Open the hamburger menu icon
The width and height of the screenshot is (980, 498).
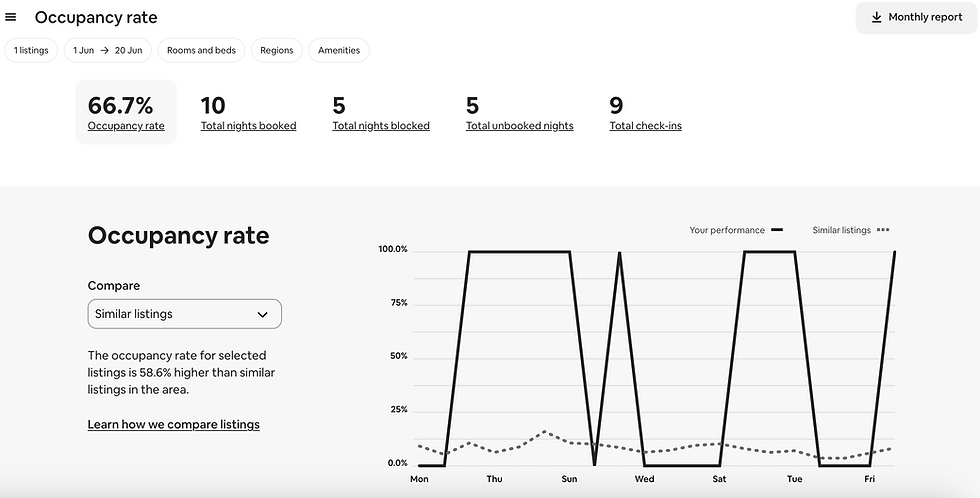click(11, 17)
